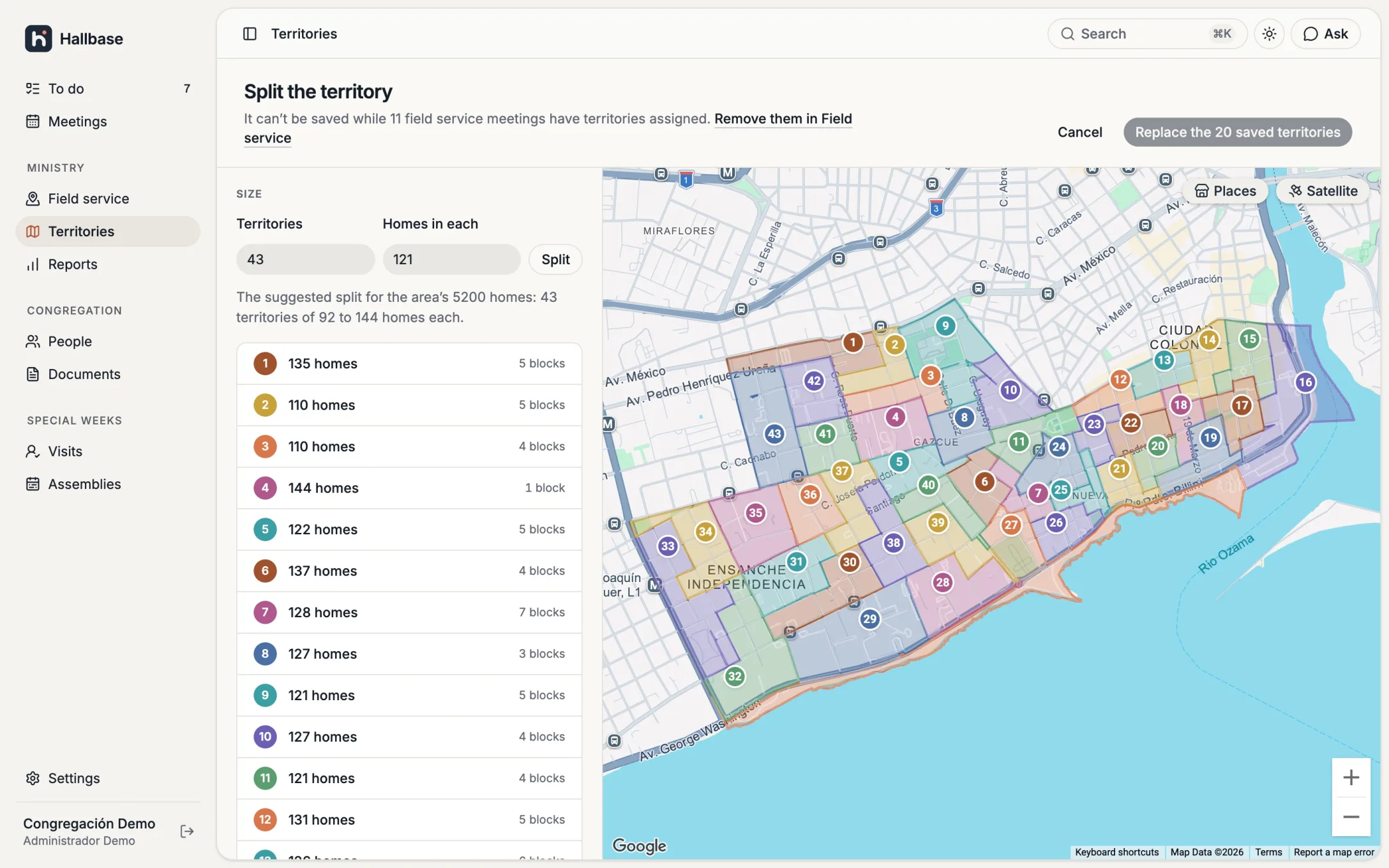Open Reports in sidebar
1389x868 pixels.
point(107,264)
